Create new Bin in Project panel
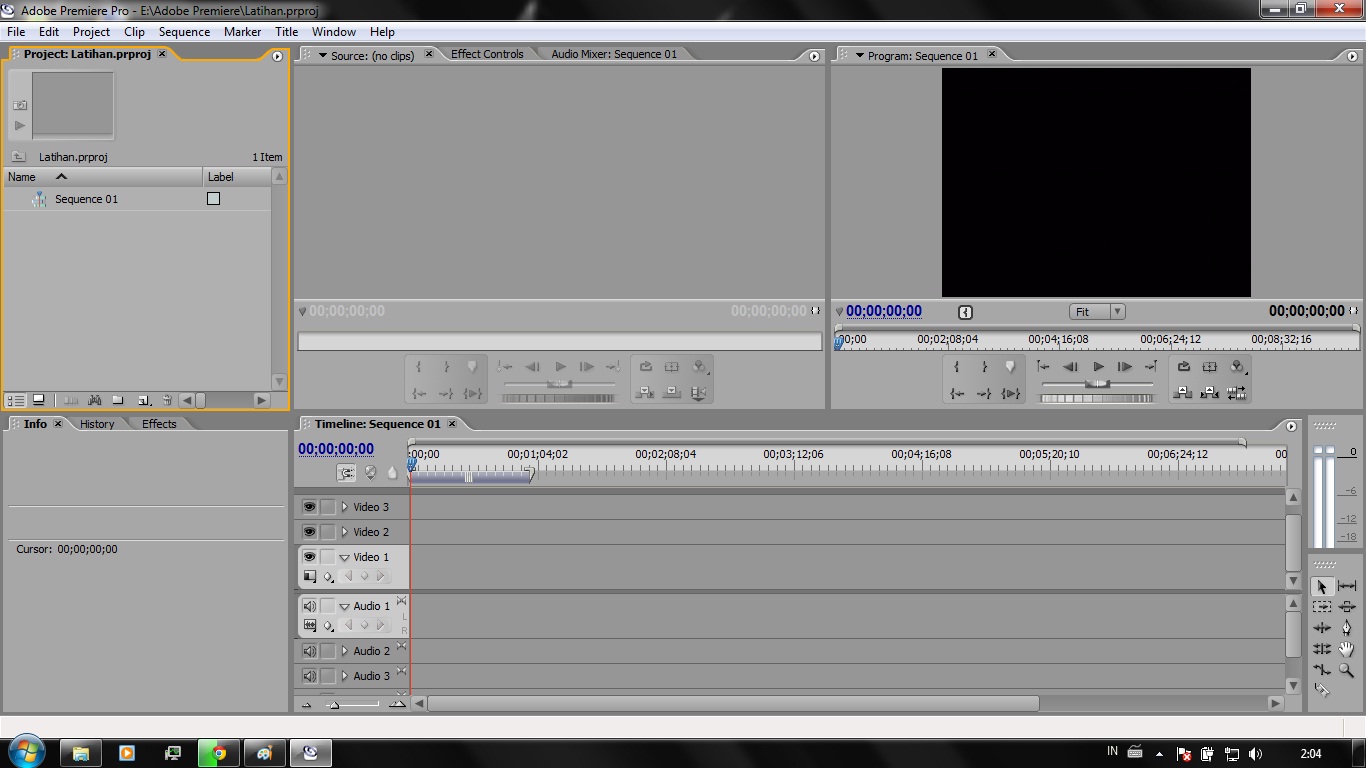This screenshot has width=1366, height=768. point(117,400)
